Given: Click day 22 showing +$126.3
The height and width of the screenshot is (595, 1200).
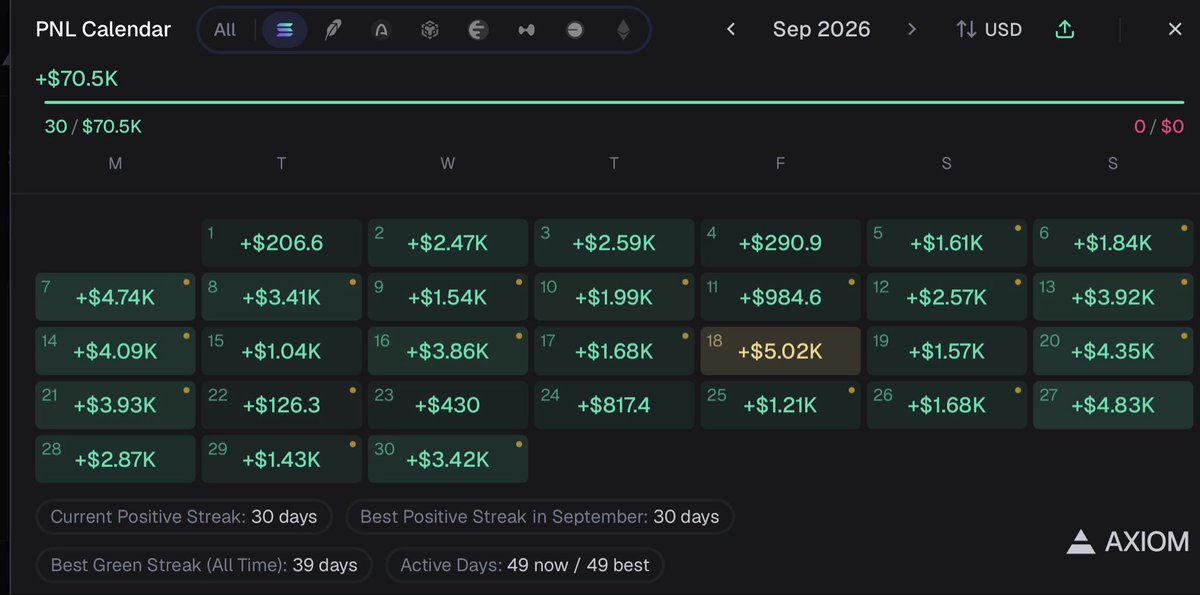Looking at the screenshot, I should coord(281,405).
